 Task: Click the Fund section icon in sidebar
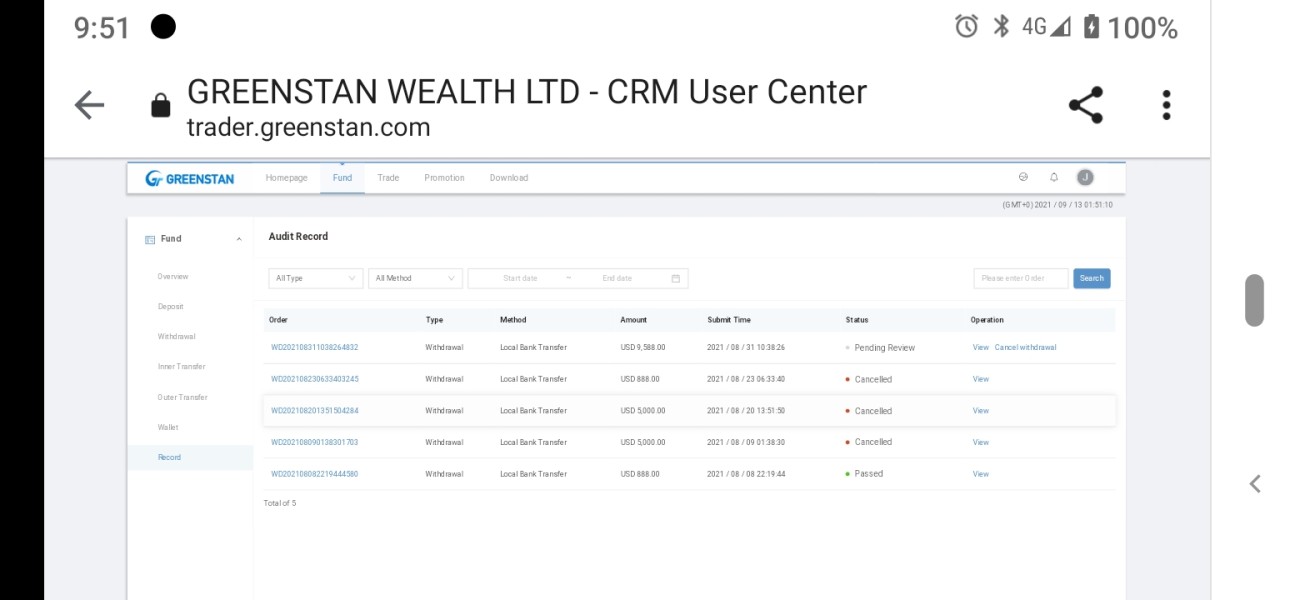pyautogui.click(x=150, y=239)
